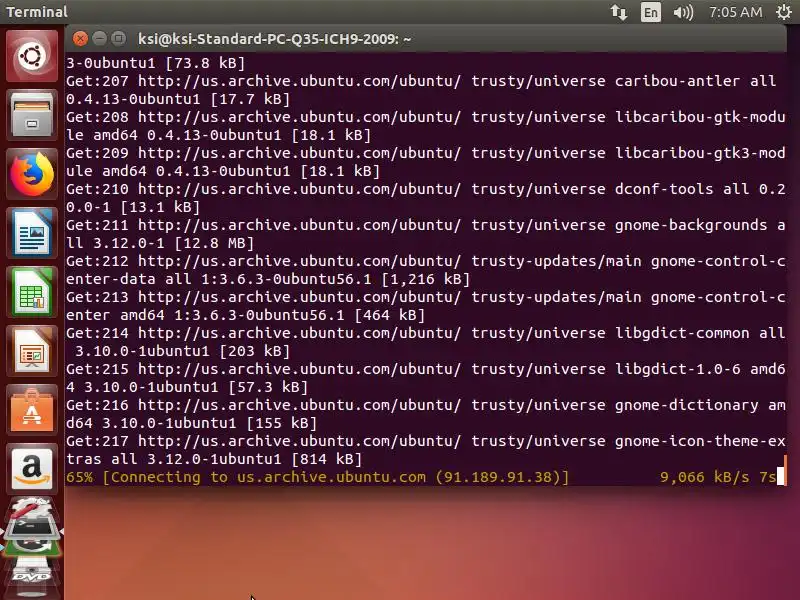This screenshot has width=800, height=600.
Task: Maximize the terminal window
Action: tap(118, 38)
